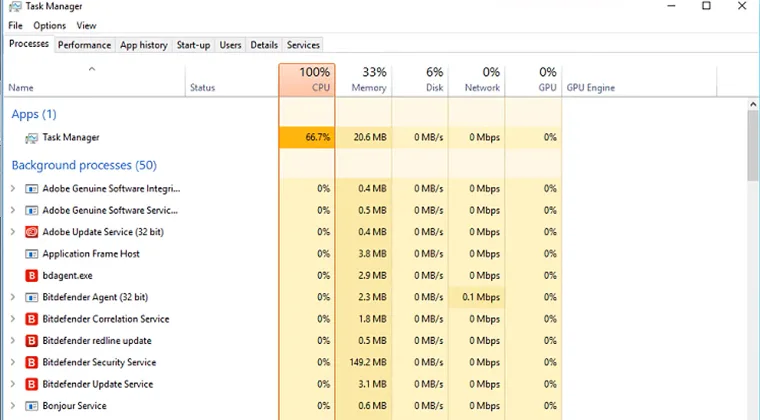Expand Bitdefender redline update entry
Image resolution: width=760 pixels, height=420 pixels.
13,341
